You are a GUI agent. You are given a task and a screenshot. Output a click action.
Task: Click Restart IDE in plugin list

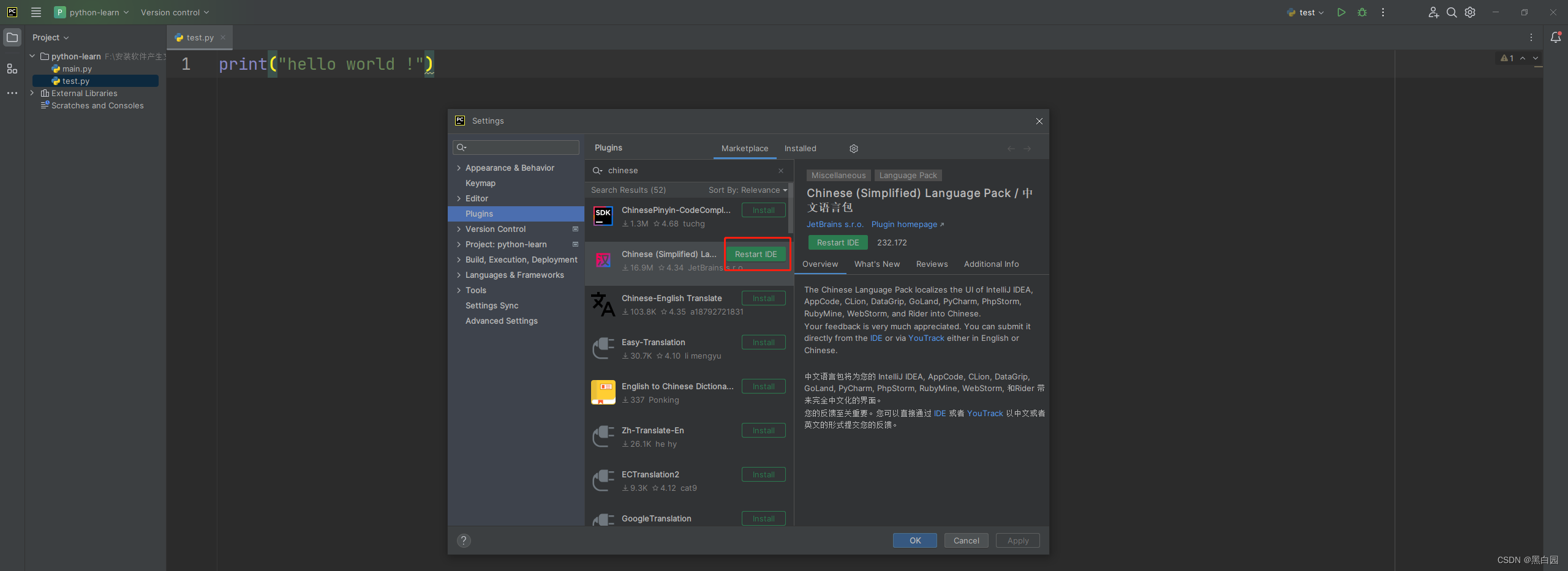756,254
